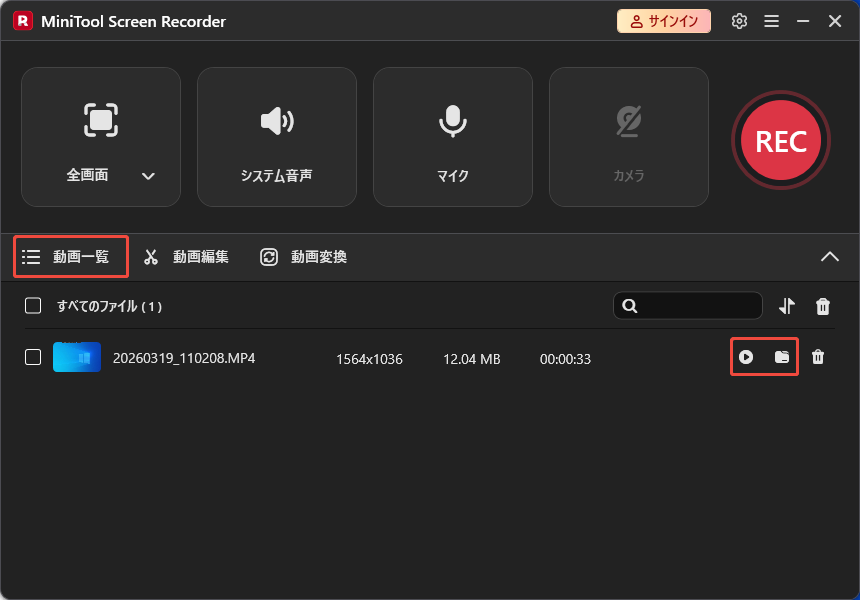The height and width of the screenshot is (600, 860).
Task: Open the hamburger menu
Action: (771, 20)
